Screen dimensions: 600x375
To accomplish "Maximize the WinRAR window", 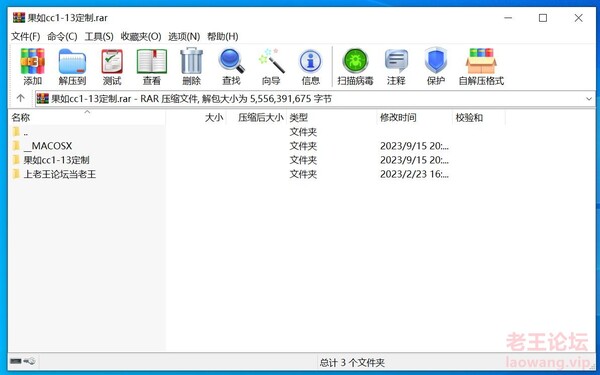I will [x=543, y=18].
